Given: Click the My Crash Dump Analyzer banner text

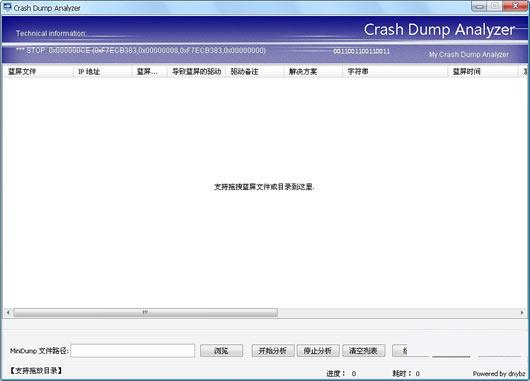Looking at the screenshot, I should (468, 54).
